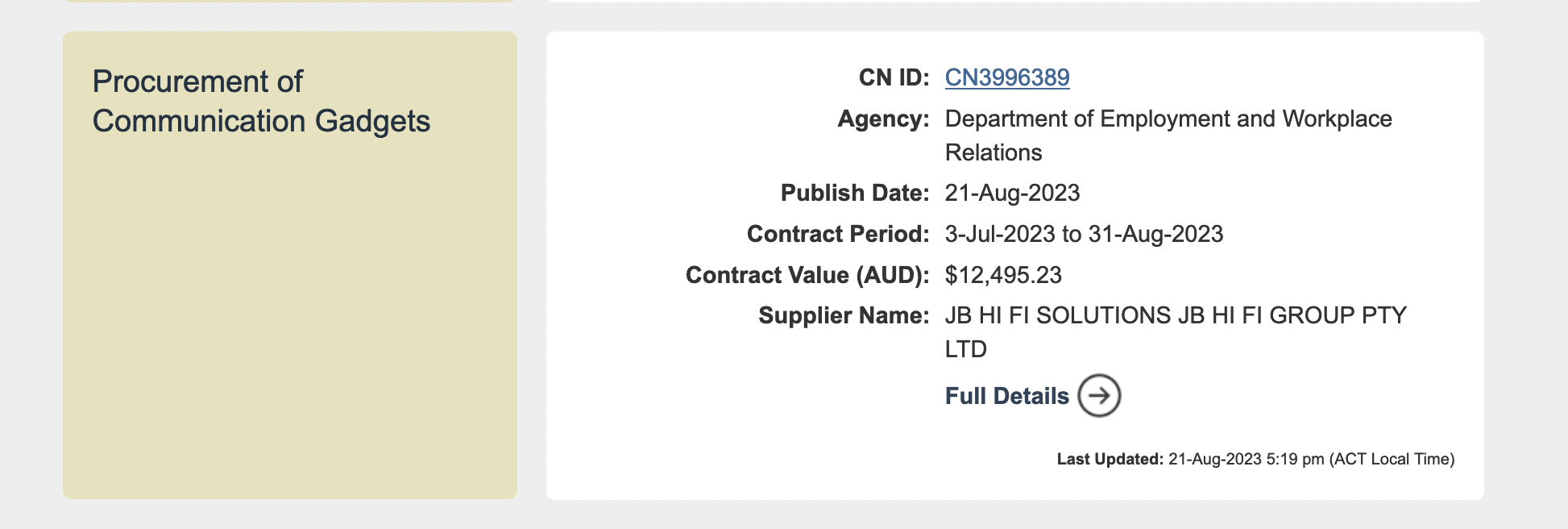
Task: Click the Contract Value (AUD) label
Action: click(x=807, y=275)
